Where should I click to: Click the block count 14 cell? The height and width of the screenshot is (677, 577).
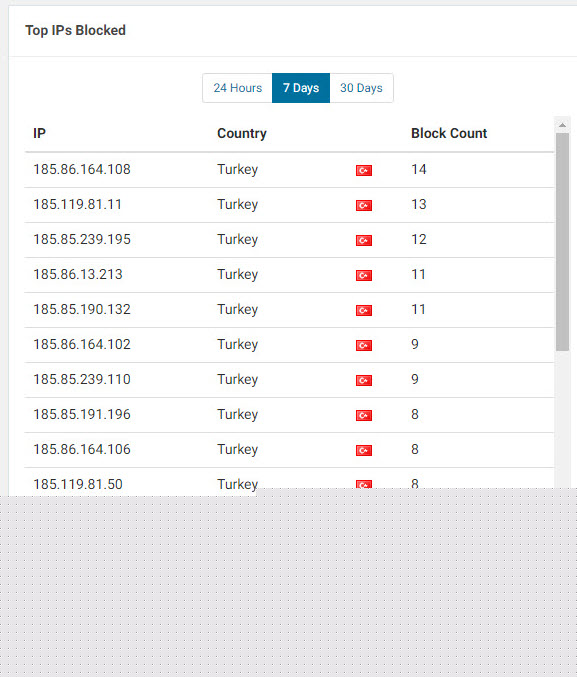pos(419,169)
